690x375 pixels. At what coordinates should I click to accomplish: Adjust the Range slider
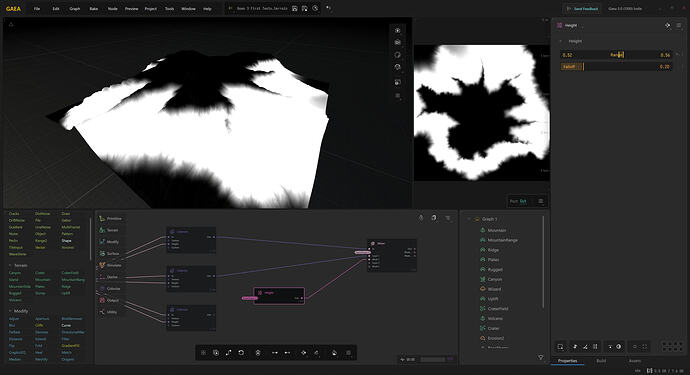click(x=616, y=55)
